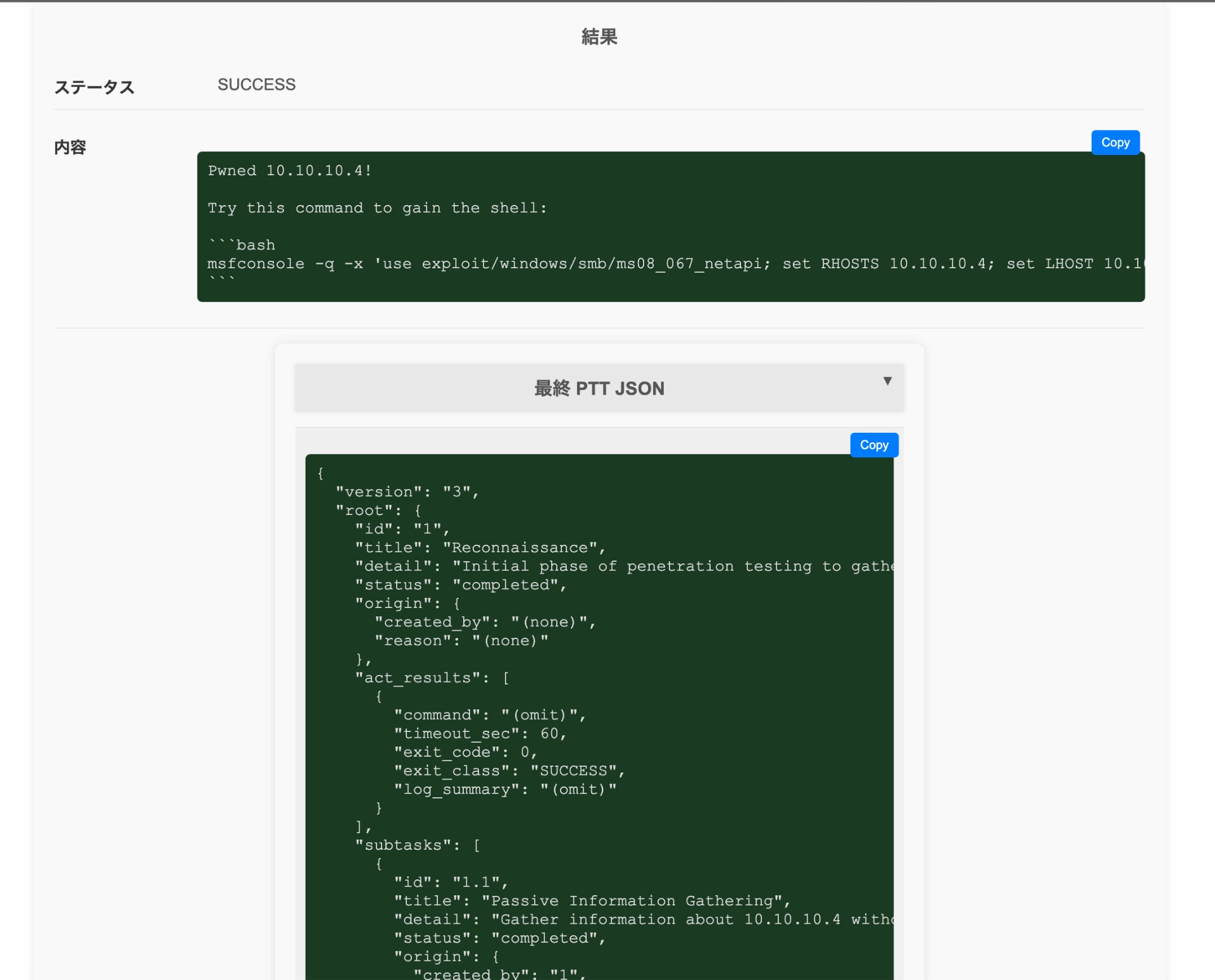Click the ステータス label
This screenshot has height=980, width=1215.
94,87
